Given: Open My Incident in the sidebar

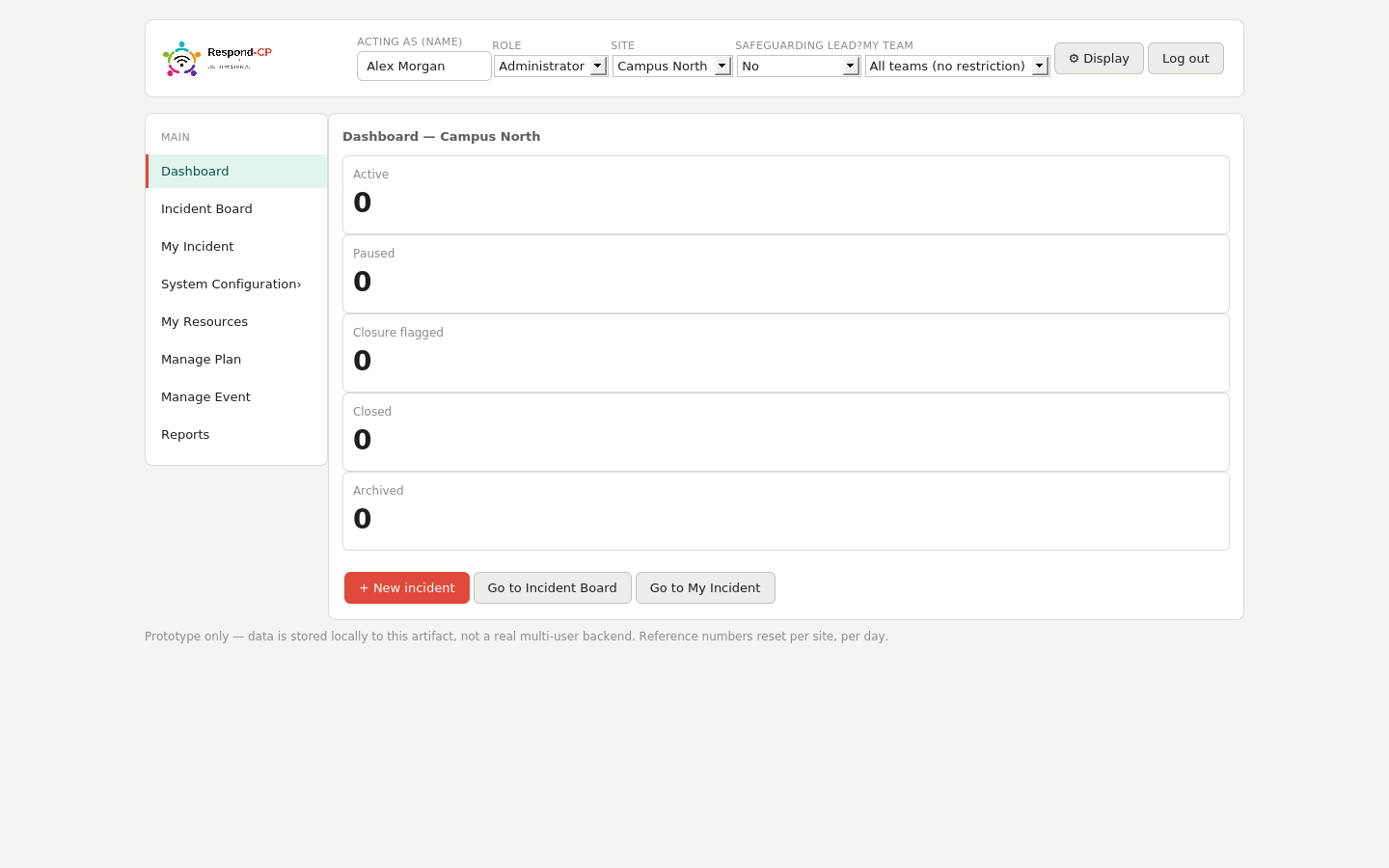Looking at the screenshot, I should click(236, 246).
